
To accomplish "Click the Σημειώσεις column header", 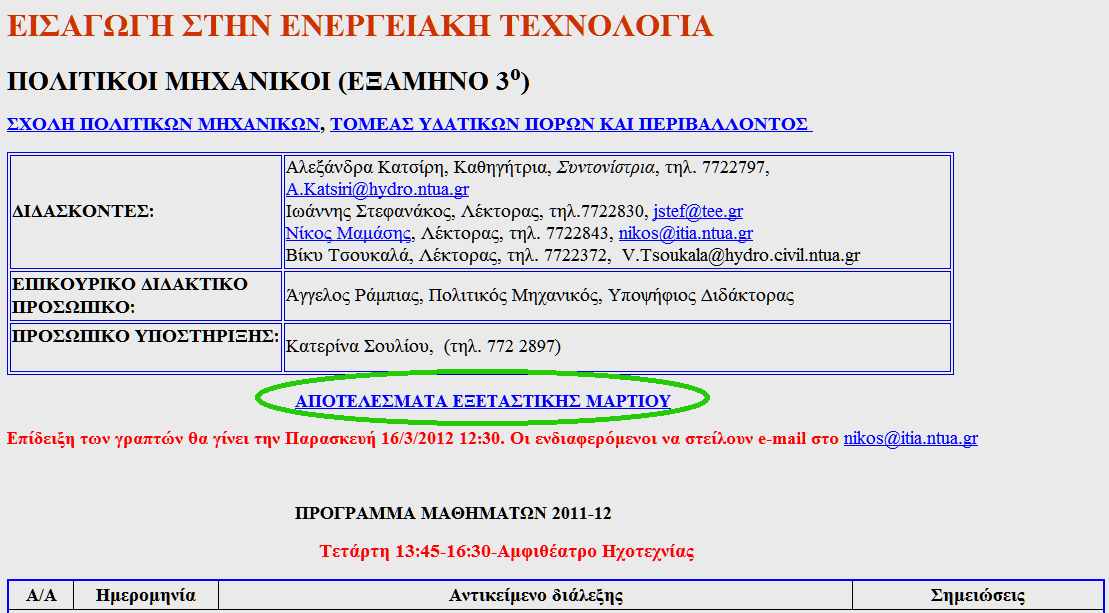I will pos(977,596).
